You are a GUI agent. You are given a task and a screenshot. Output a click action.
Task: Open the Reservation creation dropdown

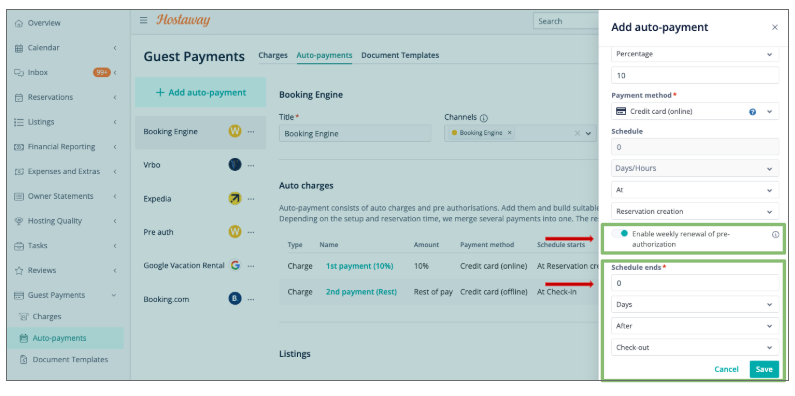(x=695, y=211)
